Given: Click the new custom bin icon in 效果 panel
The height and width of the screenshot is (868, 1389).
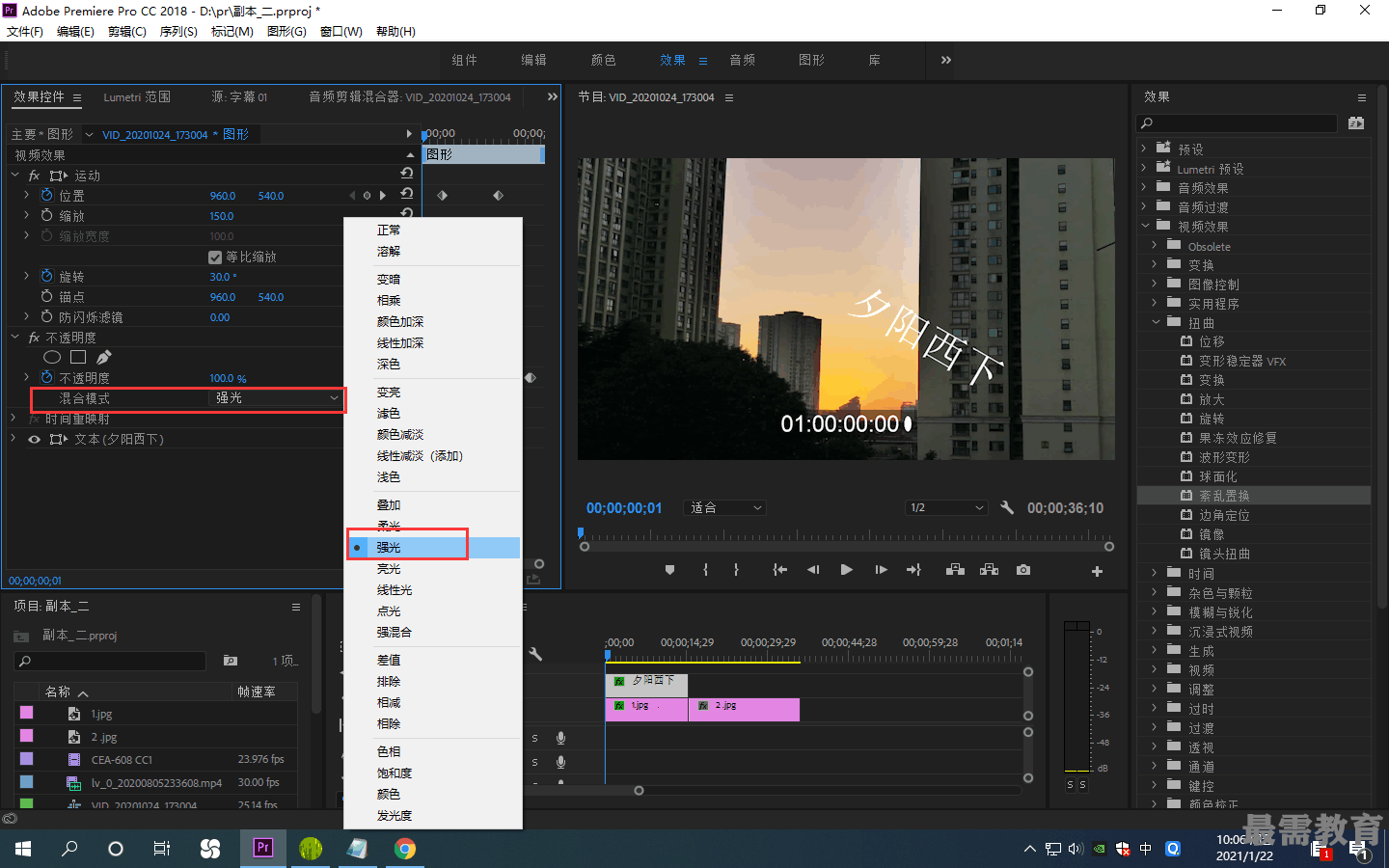Looking at the screenshot, I should coord(1356,122).
